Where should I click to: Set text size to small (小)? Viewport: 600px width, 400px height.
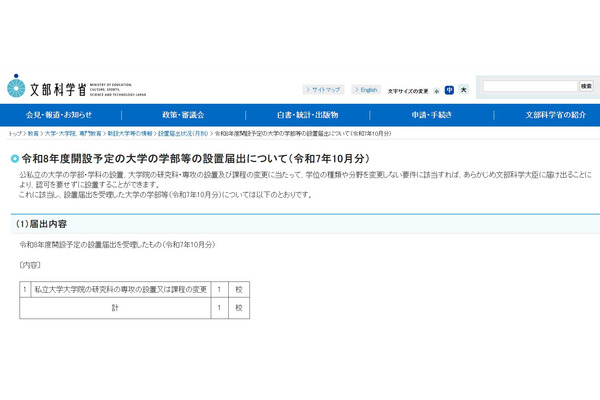[x=437, y=91]
